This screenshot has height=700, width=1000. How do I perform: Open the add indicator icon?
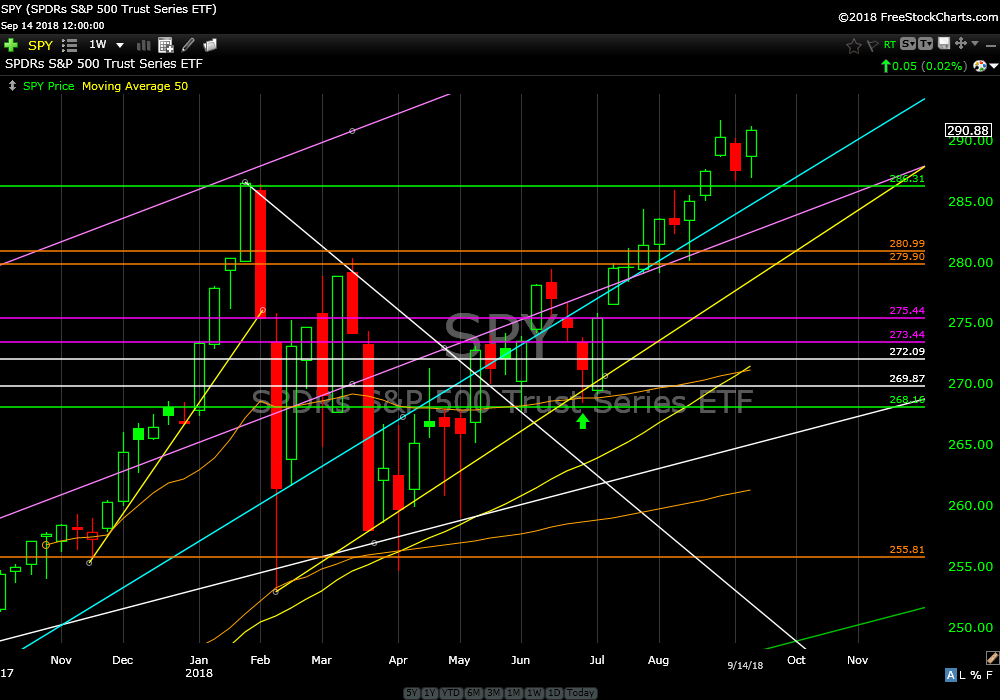pyautogui.click(x=166, y=45)
